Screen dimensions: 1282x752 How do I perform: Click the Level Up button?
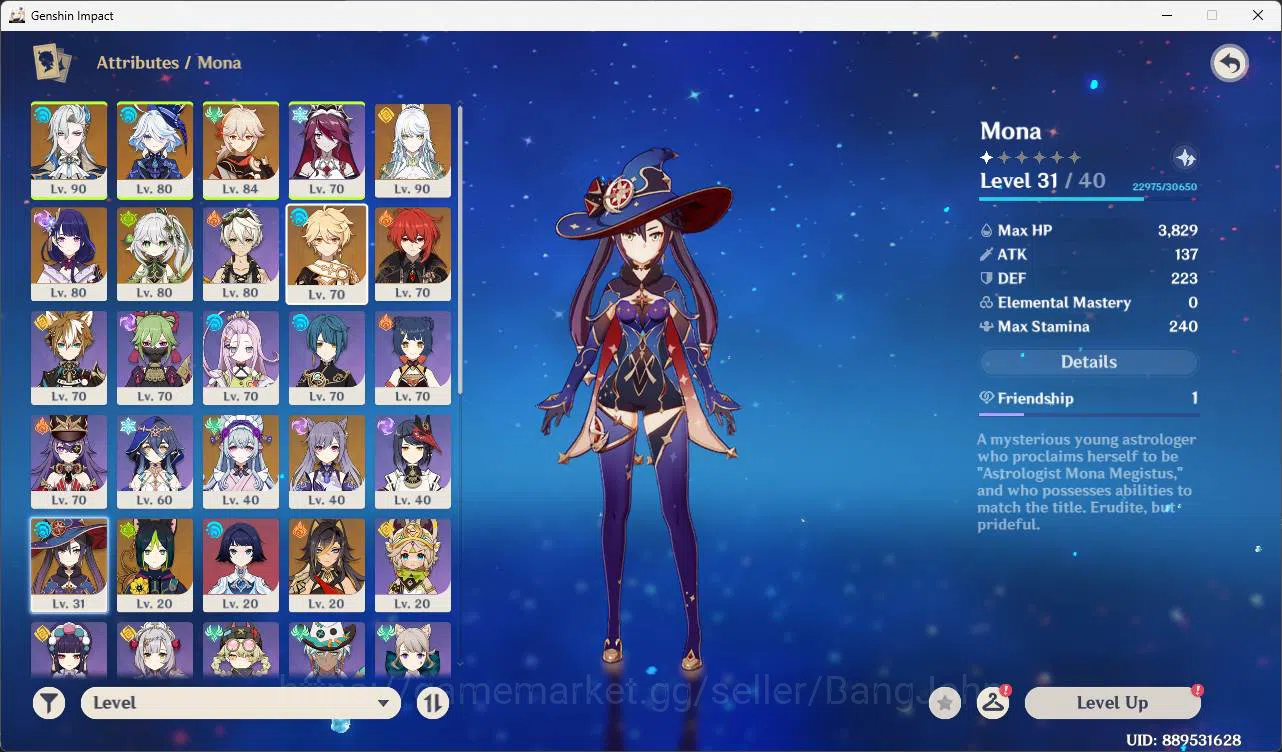pyautogui.click(x=1112, y=703)
